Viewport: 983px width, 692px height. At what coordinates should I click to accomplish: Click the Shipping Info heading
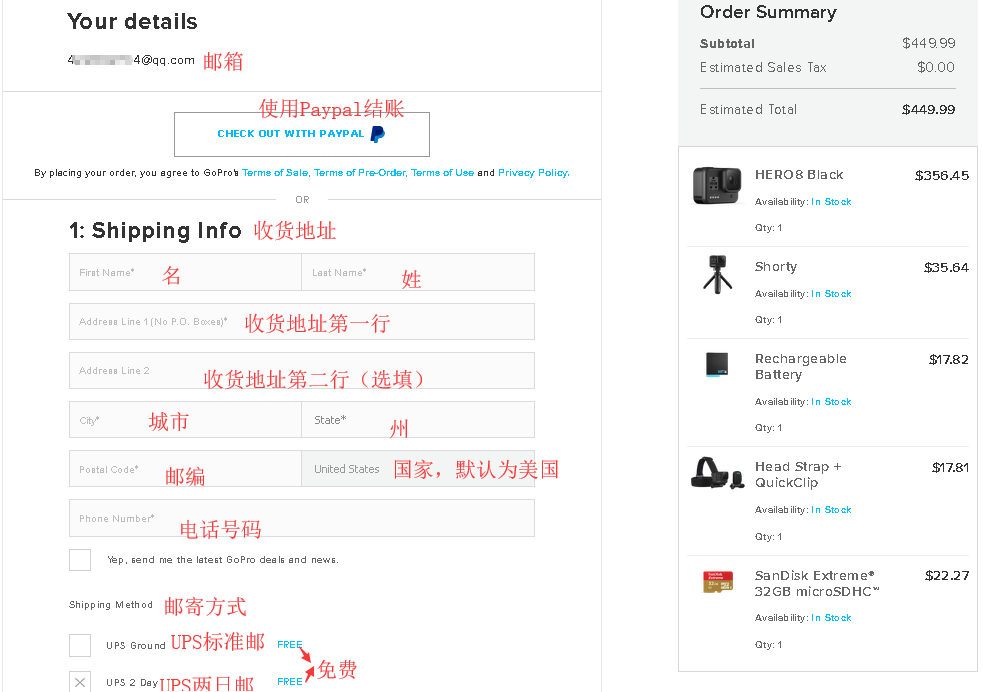(155, 231)
